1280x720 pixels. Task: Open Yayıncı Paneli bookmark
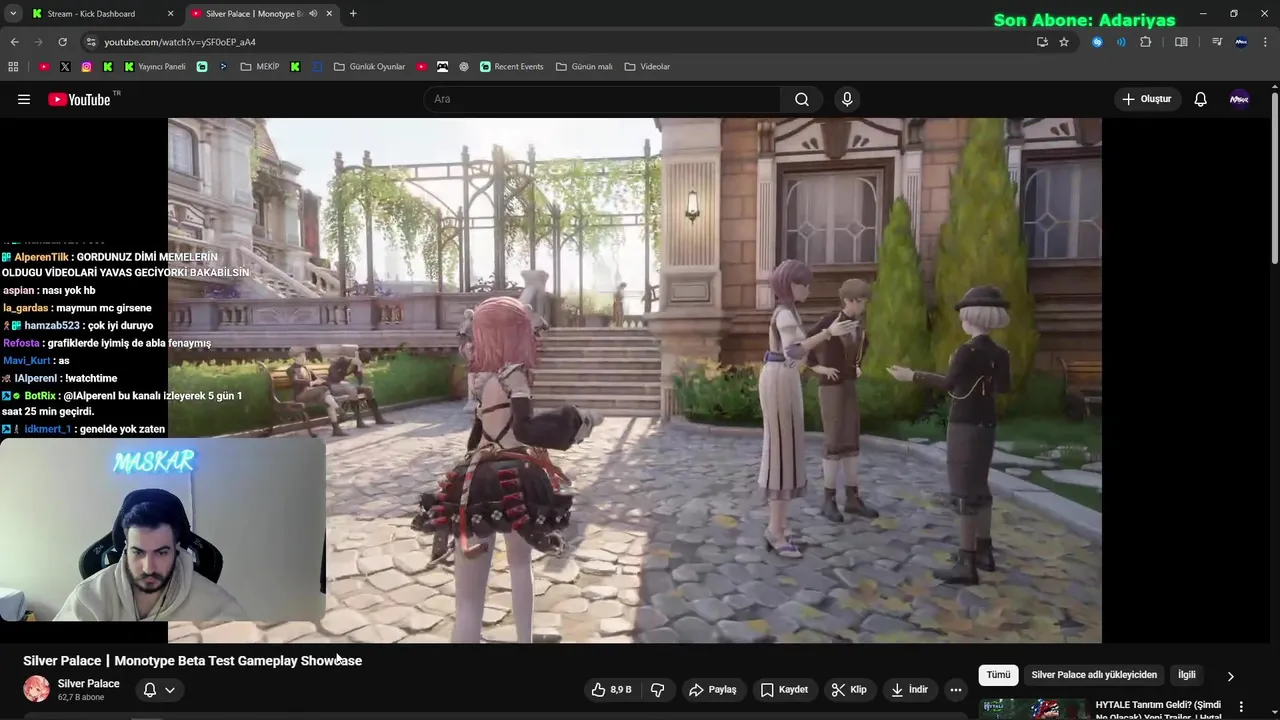[155, 67]
